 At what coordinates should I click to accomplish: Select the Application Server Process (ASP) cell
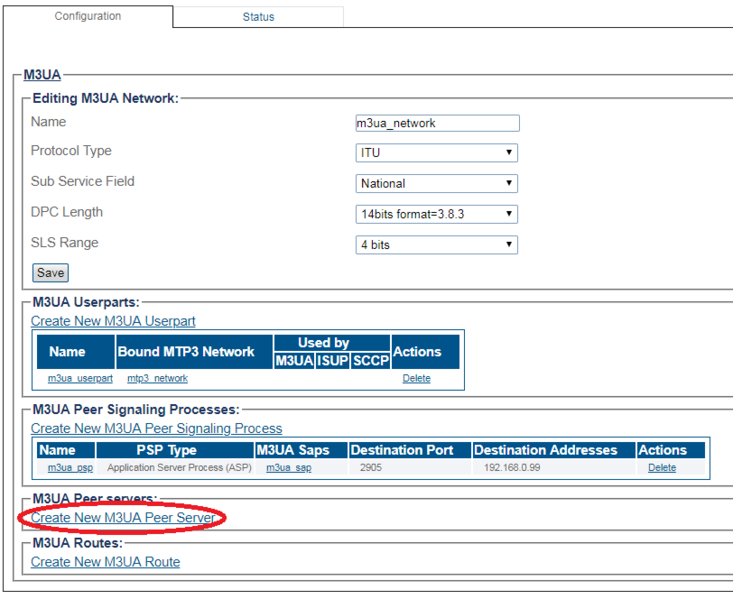pos(180,468)
